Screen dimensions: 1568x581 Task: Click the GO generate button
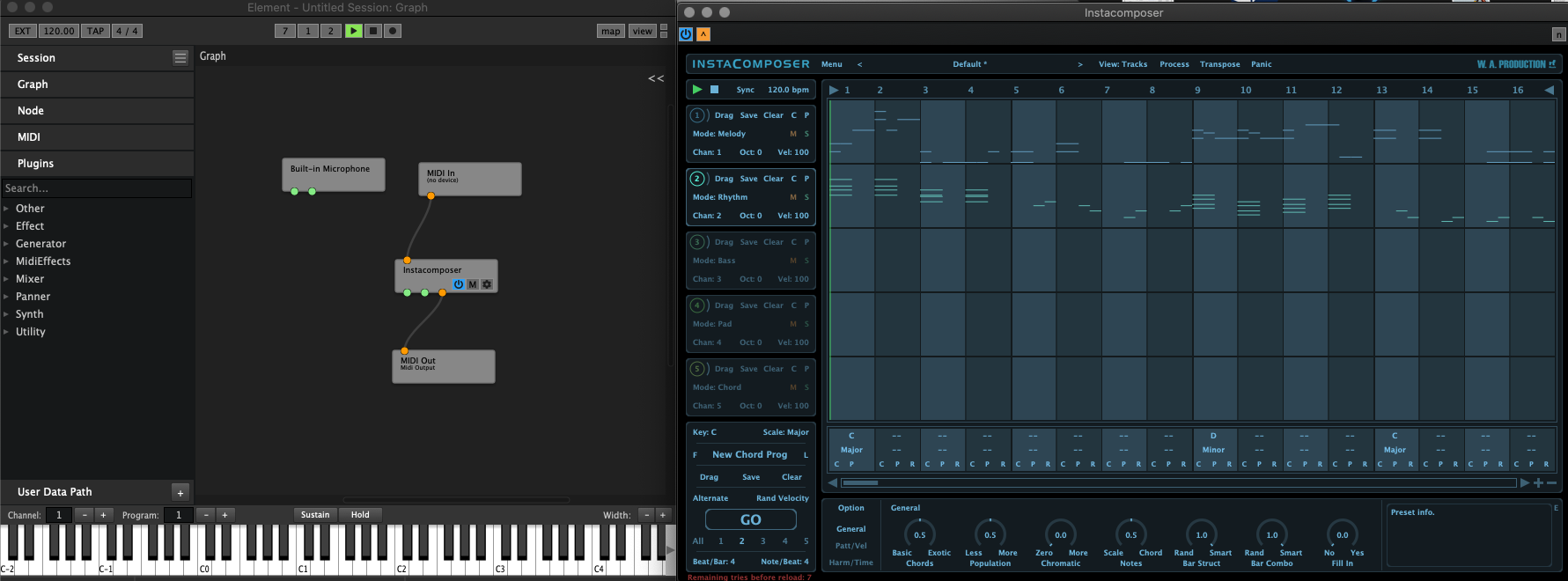pyautogui.click(x=751, y=520)
